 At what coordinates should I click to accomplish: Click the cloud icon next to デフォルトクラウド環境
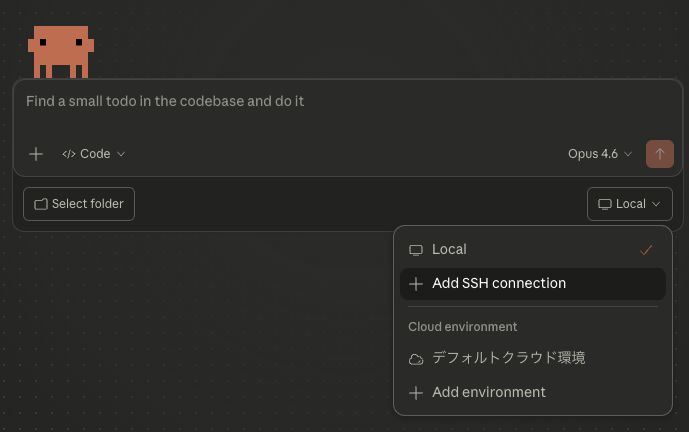[416, 359]
